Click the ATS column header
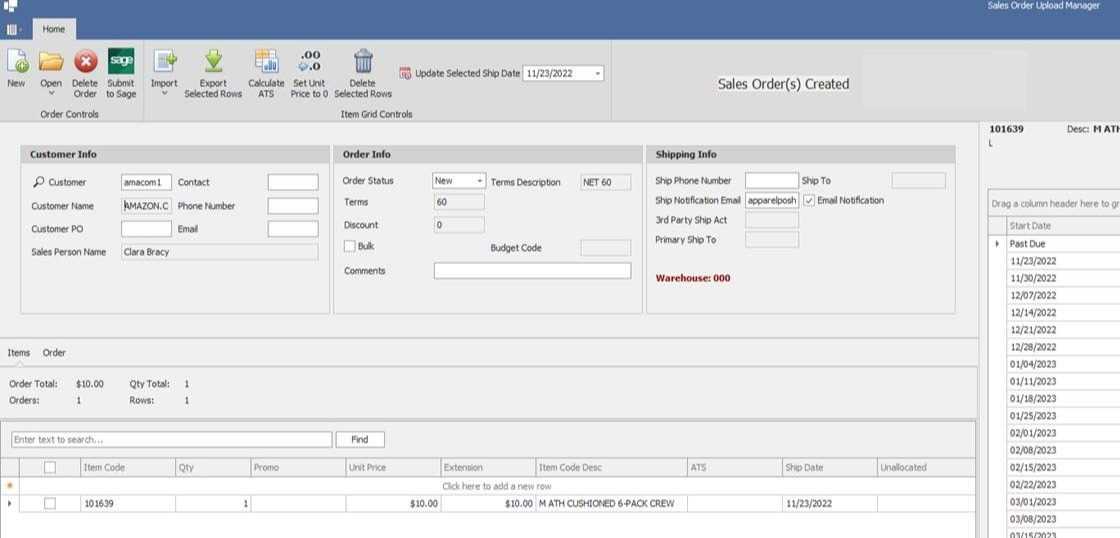Image resolution: width=1120 pixels, height=538 pixels. [x=734, y=467]
